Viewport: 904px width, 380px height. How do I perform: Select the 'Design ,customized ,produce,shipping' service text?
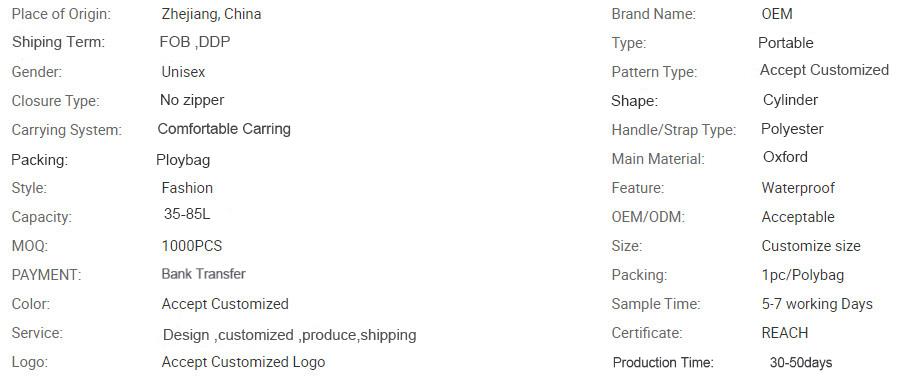pyautogui.click(x=289, y=335)
